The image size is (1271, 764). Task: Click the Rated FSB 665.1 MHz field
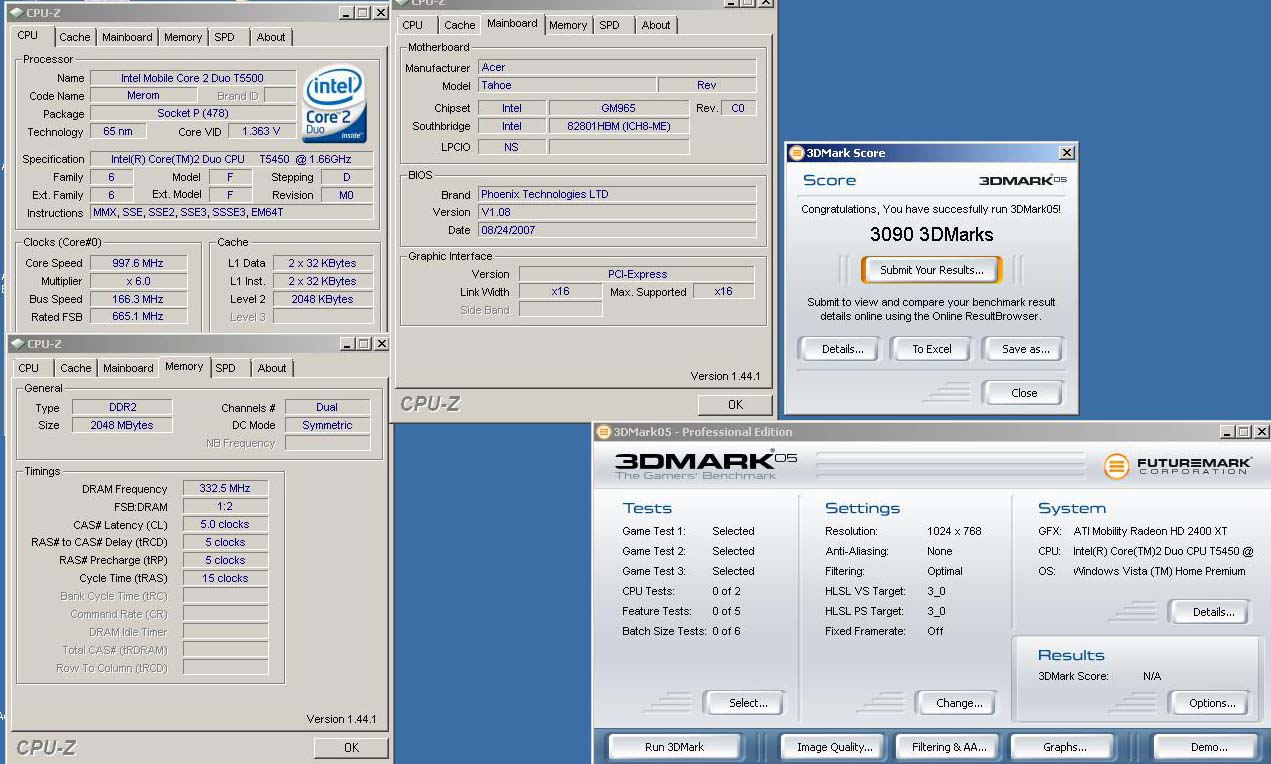coord(137,316)
